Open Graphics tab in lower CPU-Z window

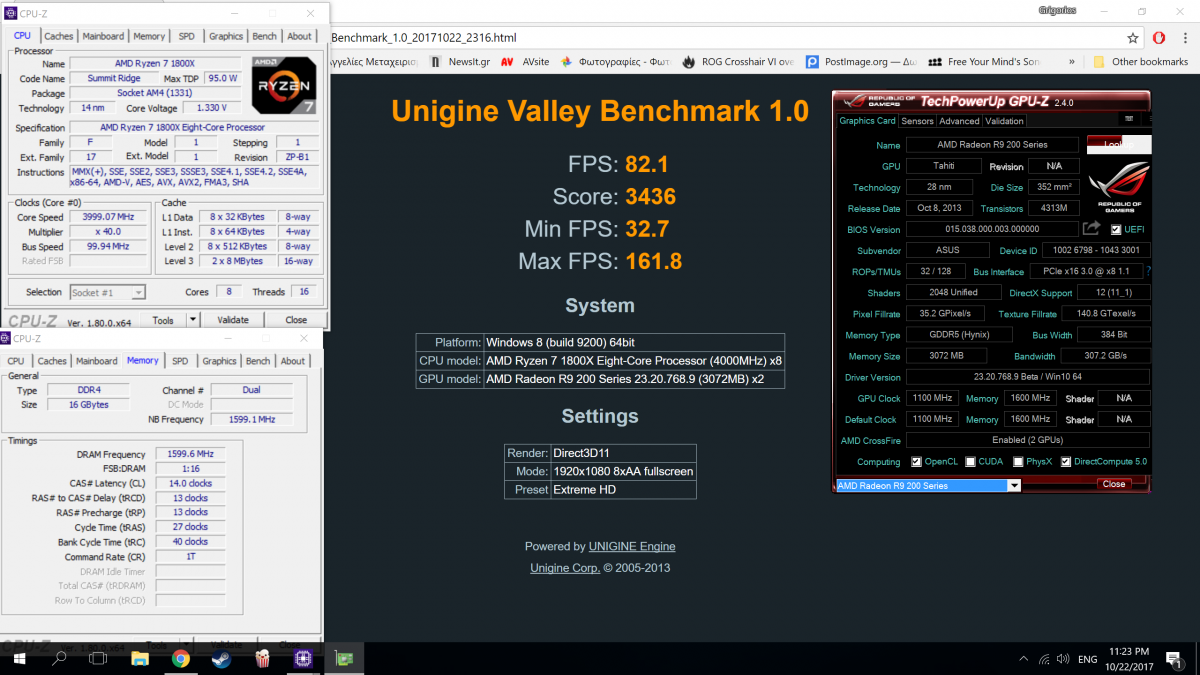coord(219,361)
